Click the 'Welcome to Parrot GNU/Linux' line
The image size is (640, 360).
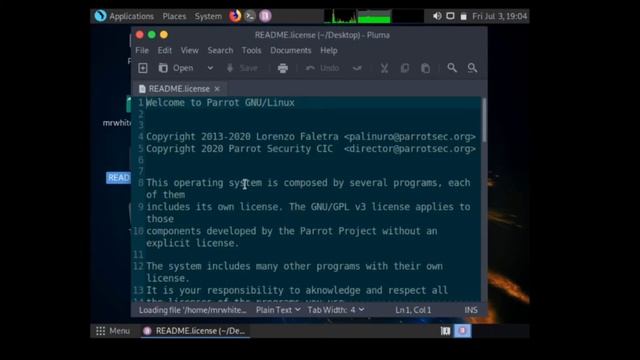(x=220, y=102)
